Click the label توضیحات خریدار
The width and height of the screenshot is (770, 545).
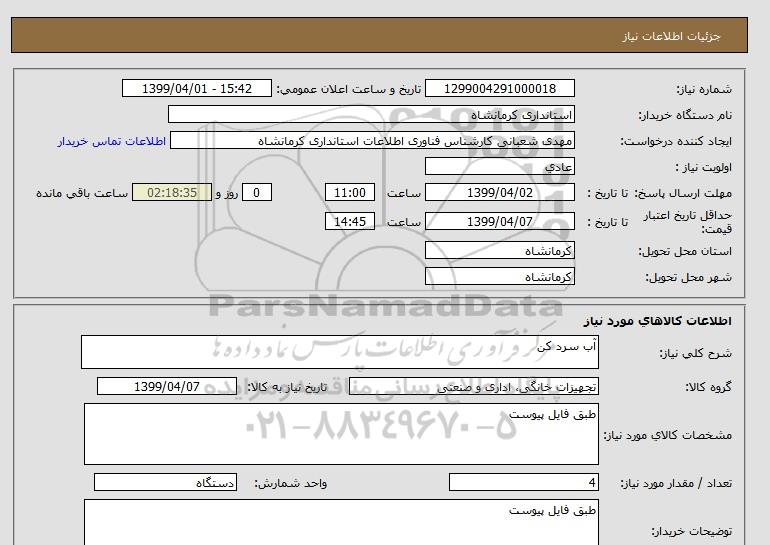(x=691, y=531)
